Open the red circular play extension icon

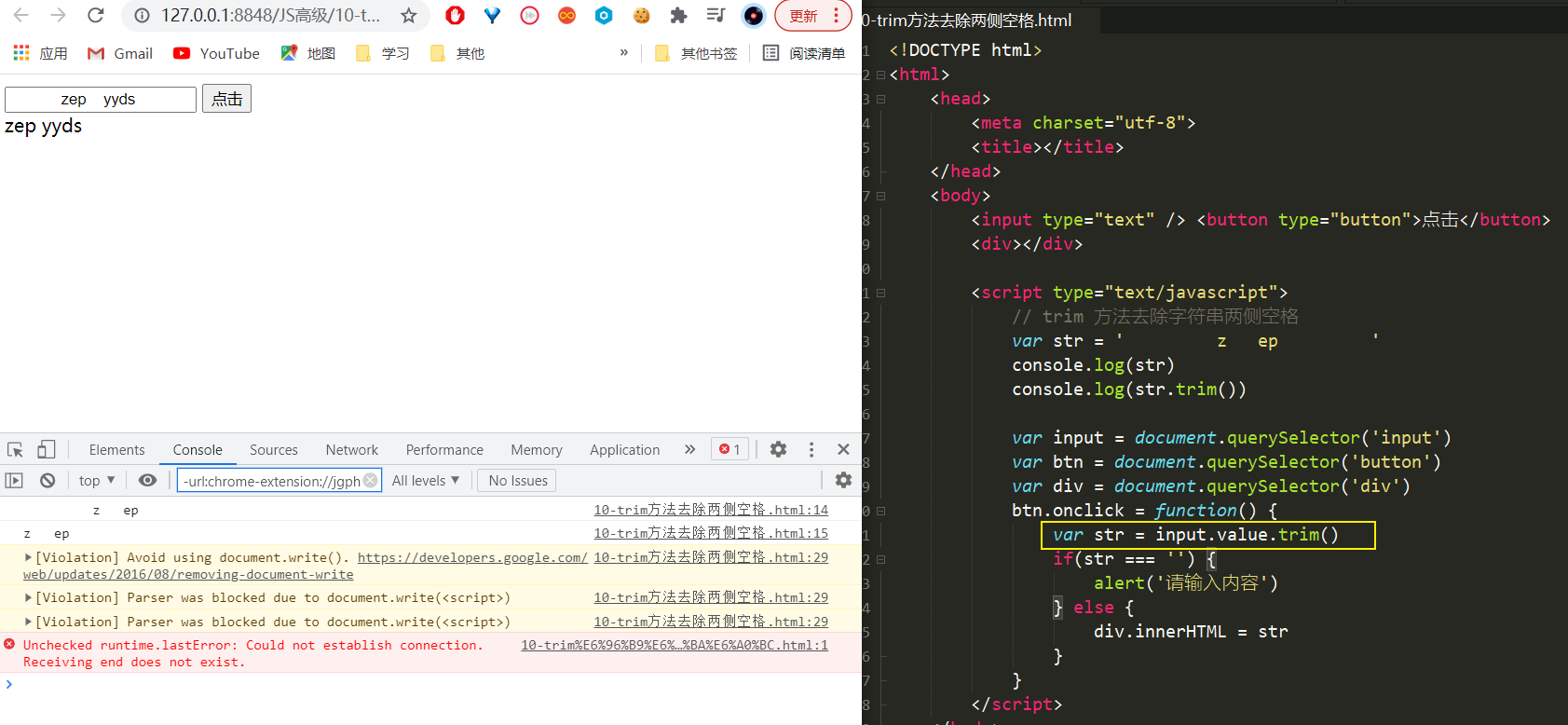[529, 15]
